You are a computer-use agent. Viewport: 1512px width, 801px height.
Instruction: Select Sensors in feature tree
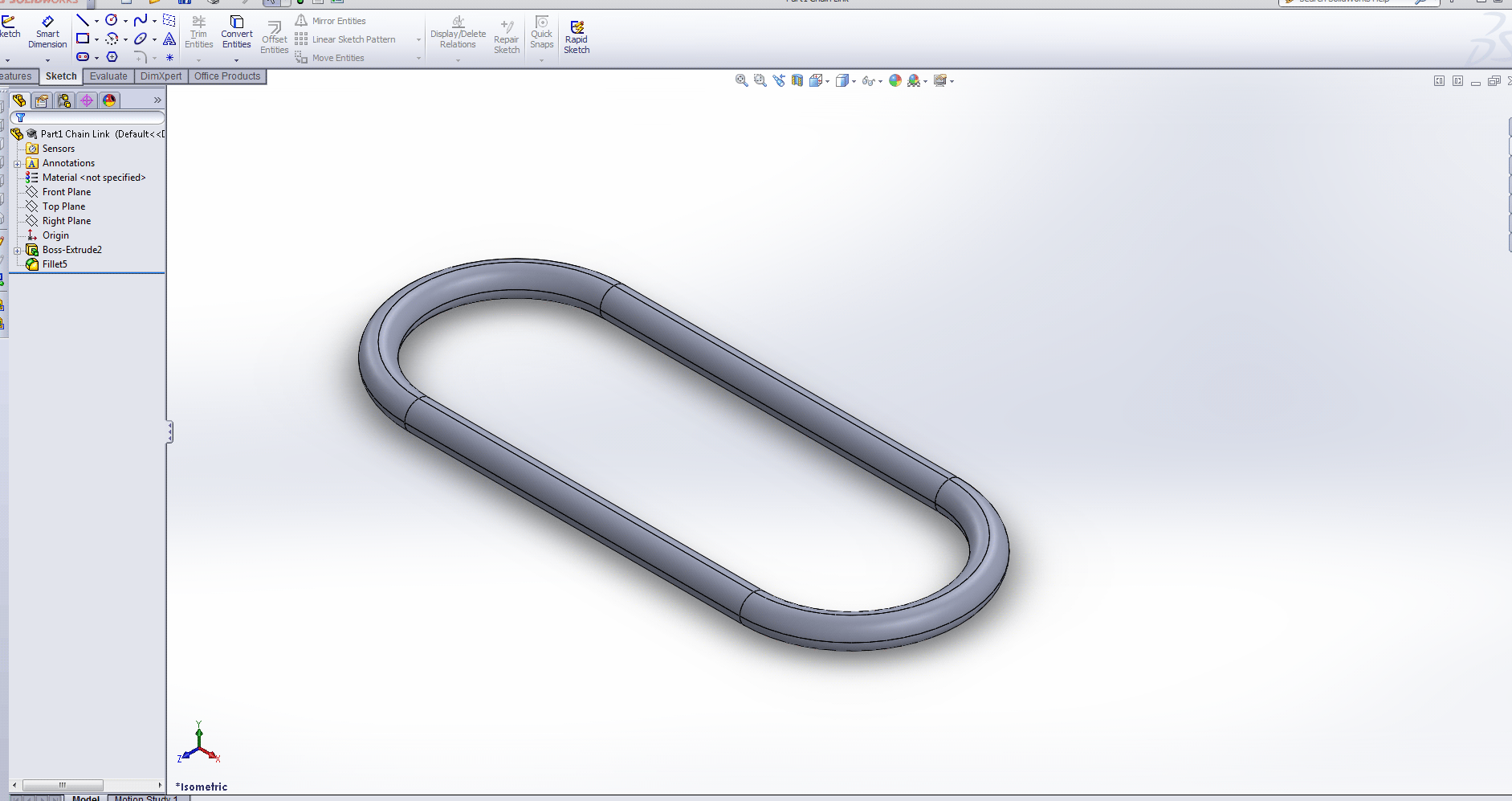[51, 149]
